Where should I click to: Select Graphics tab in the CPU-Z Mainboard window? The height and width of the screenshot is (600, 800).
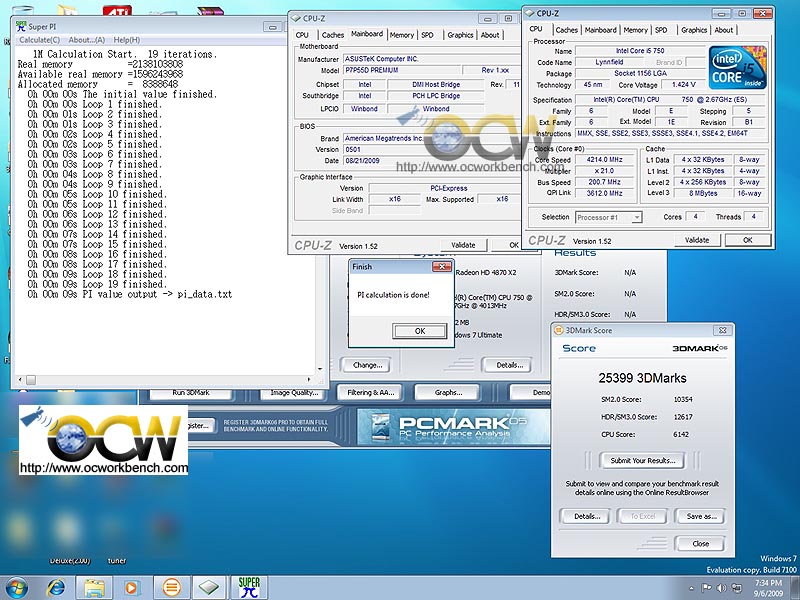point(460,35)
